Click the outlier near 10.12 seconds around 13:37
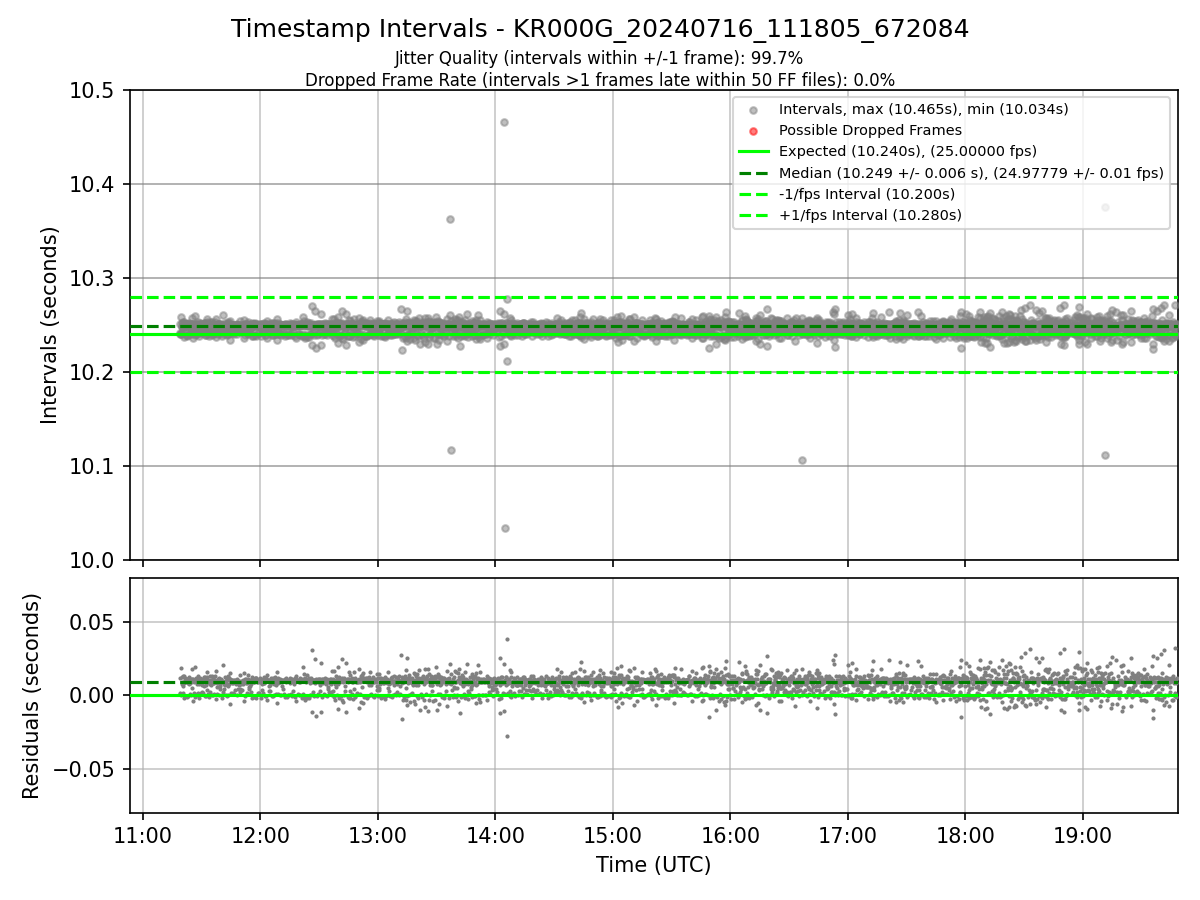The width and height of the screenshot is (1200, 900). [451, 450]
